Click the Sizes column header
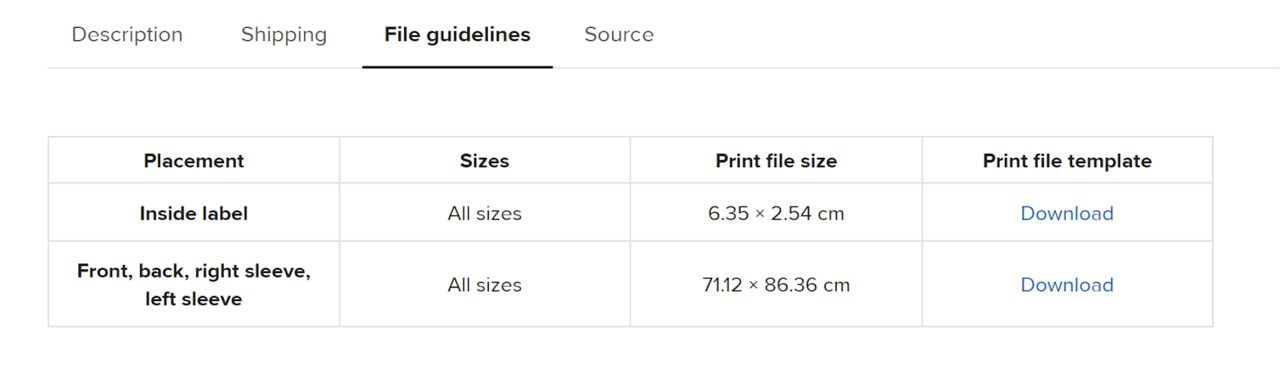This screenshot has width=1280, height=377. (x=485, y=161)
